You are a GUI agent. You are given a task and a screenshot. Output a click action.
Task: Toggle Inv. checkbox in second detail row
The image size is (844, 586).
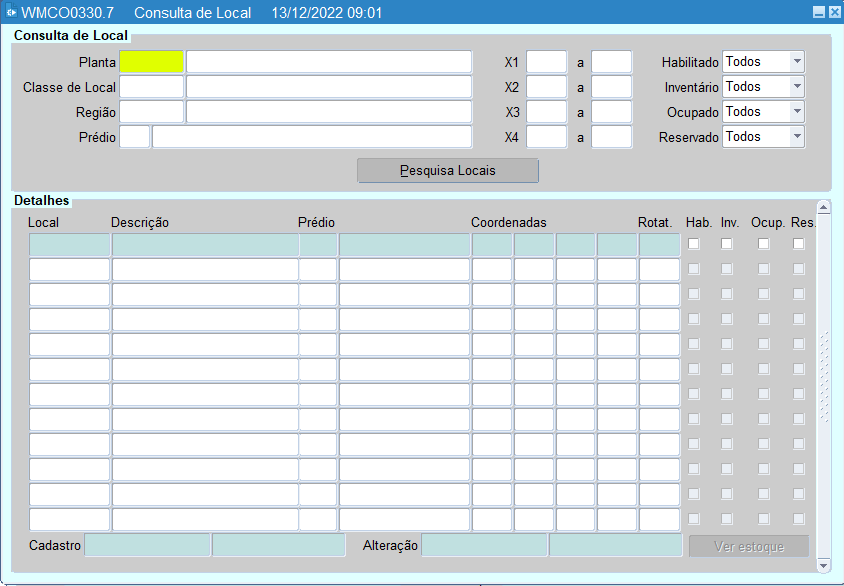(x=727, y=269)
